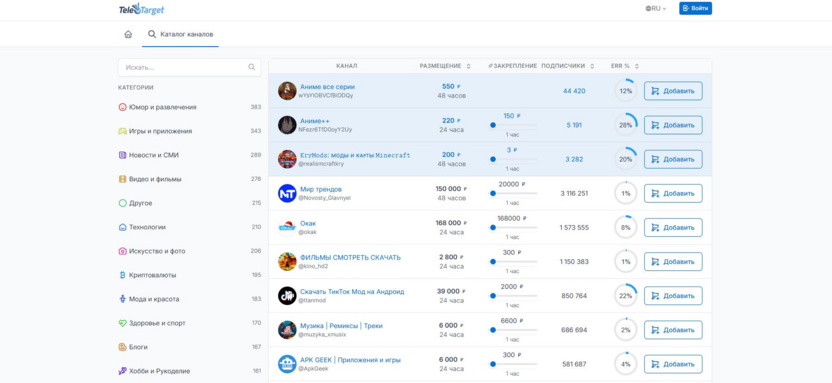This screenshot has width=832, height=383.
Task: Adjust the pin duration slider for Окак
Action: 513,228
